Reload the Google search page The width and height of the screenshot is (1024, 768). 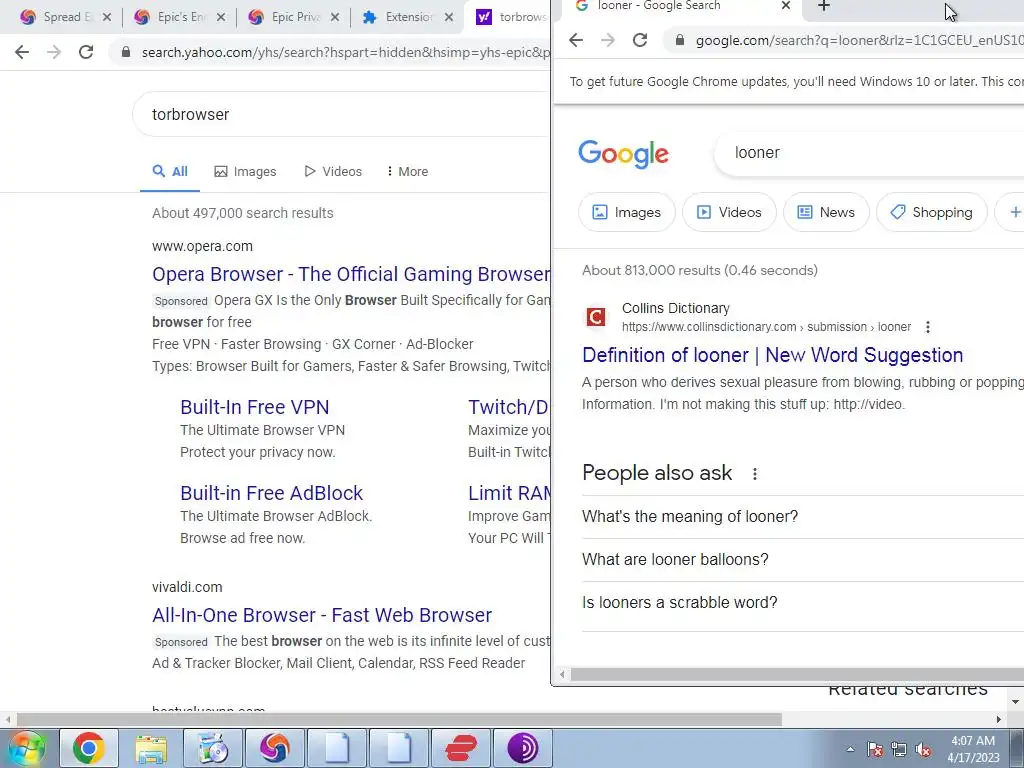point(639,40)
